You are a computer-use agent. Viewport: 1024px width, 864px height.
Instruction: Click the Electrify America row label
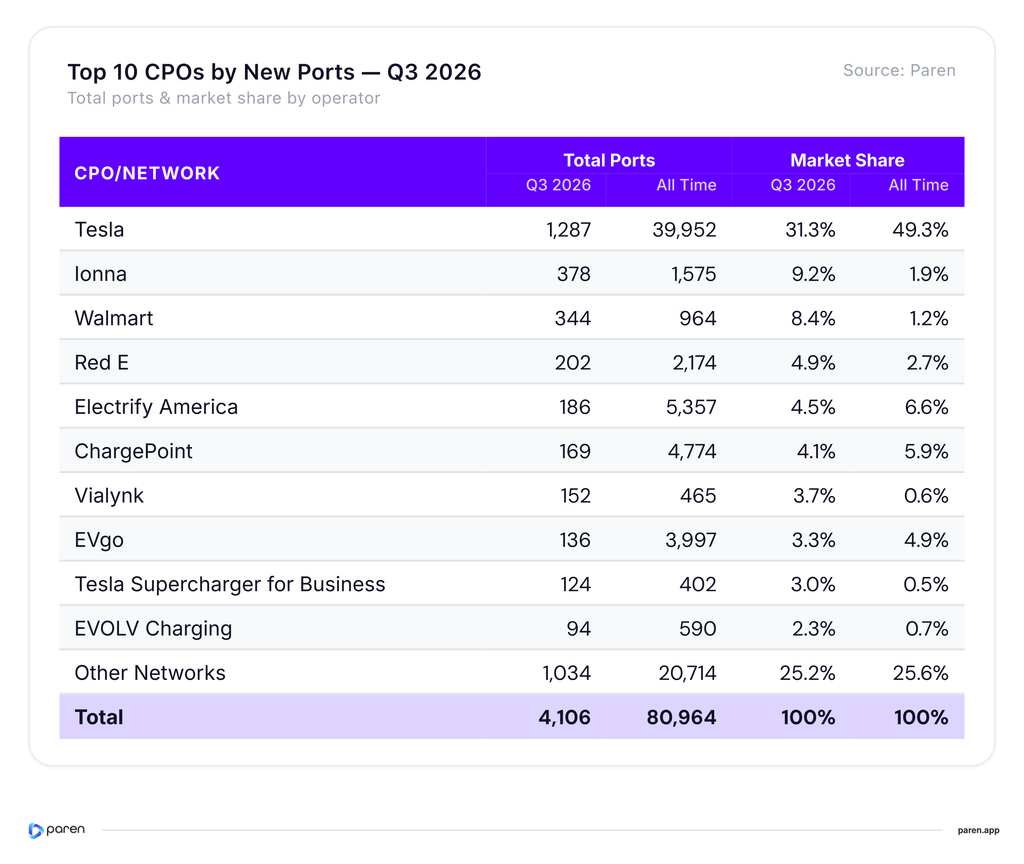point(156,407)
